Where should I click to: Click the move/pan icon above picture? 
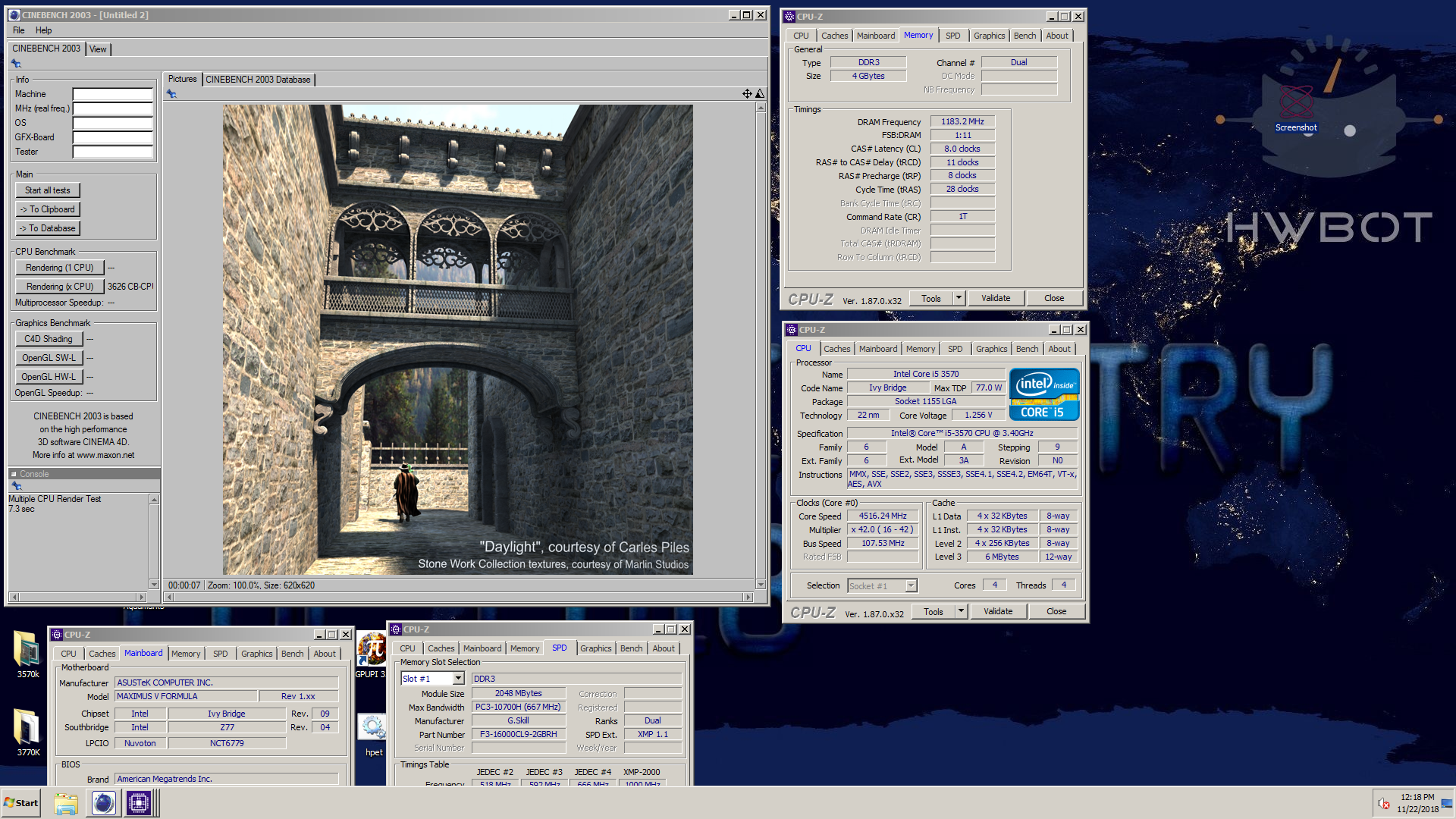point(747,93)
